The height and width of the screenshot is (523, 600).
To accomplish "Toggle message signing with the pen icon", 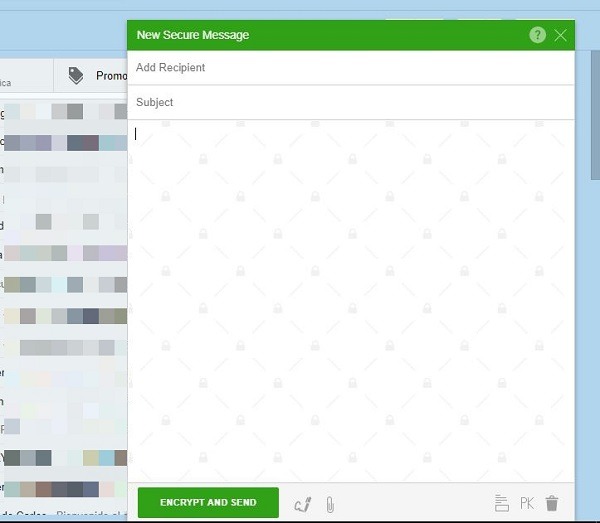I will click(303, 504).
